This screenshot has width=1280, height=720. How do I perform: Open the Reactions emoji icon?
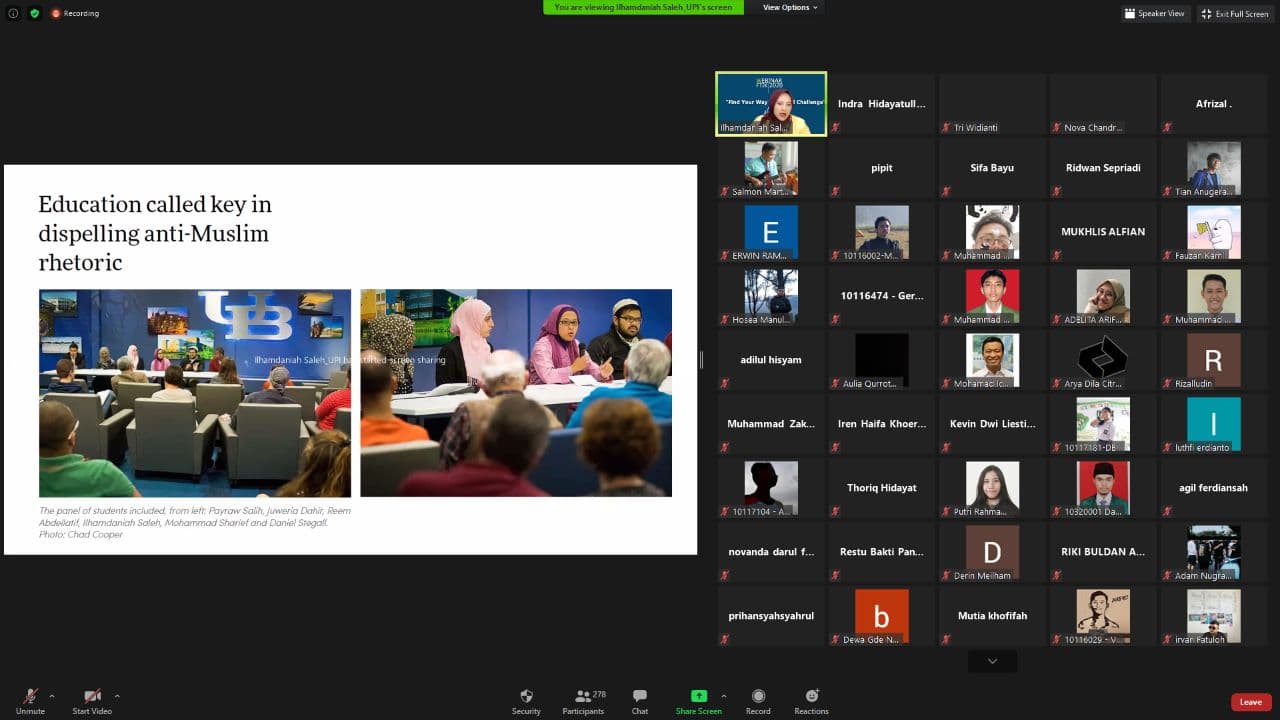pyautogui.click(x=811, y=697)
